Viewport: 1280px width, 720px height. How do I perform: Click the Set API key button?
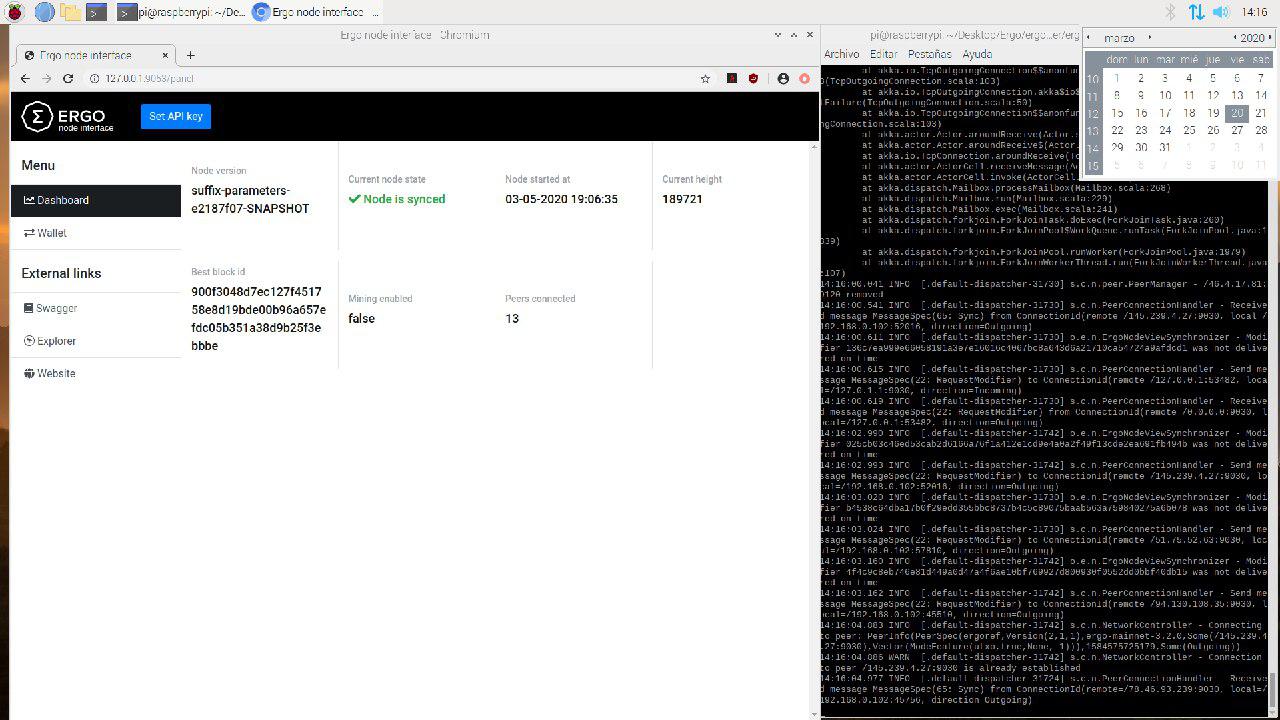[x=176, y=117]
